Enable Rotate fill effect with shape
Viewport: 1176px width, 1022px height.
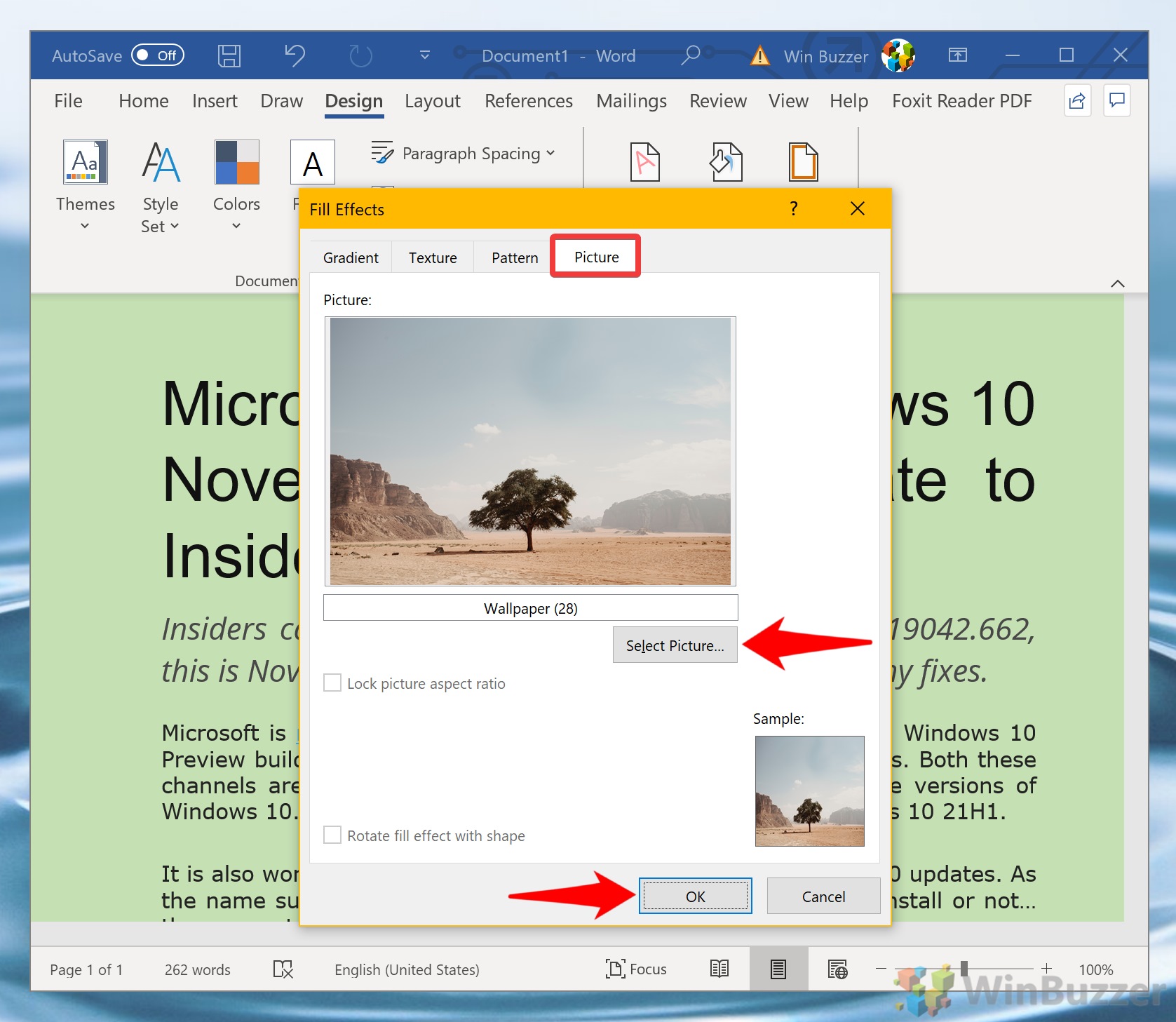click(x=332, y=835)
